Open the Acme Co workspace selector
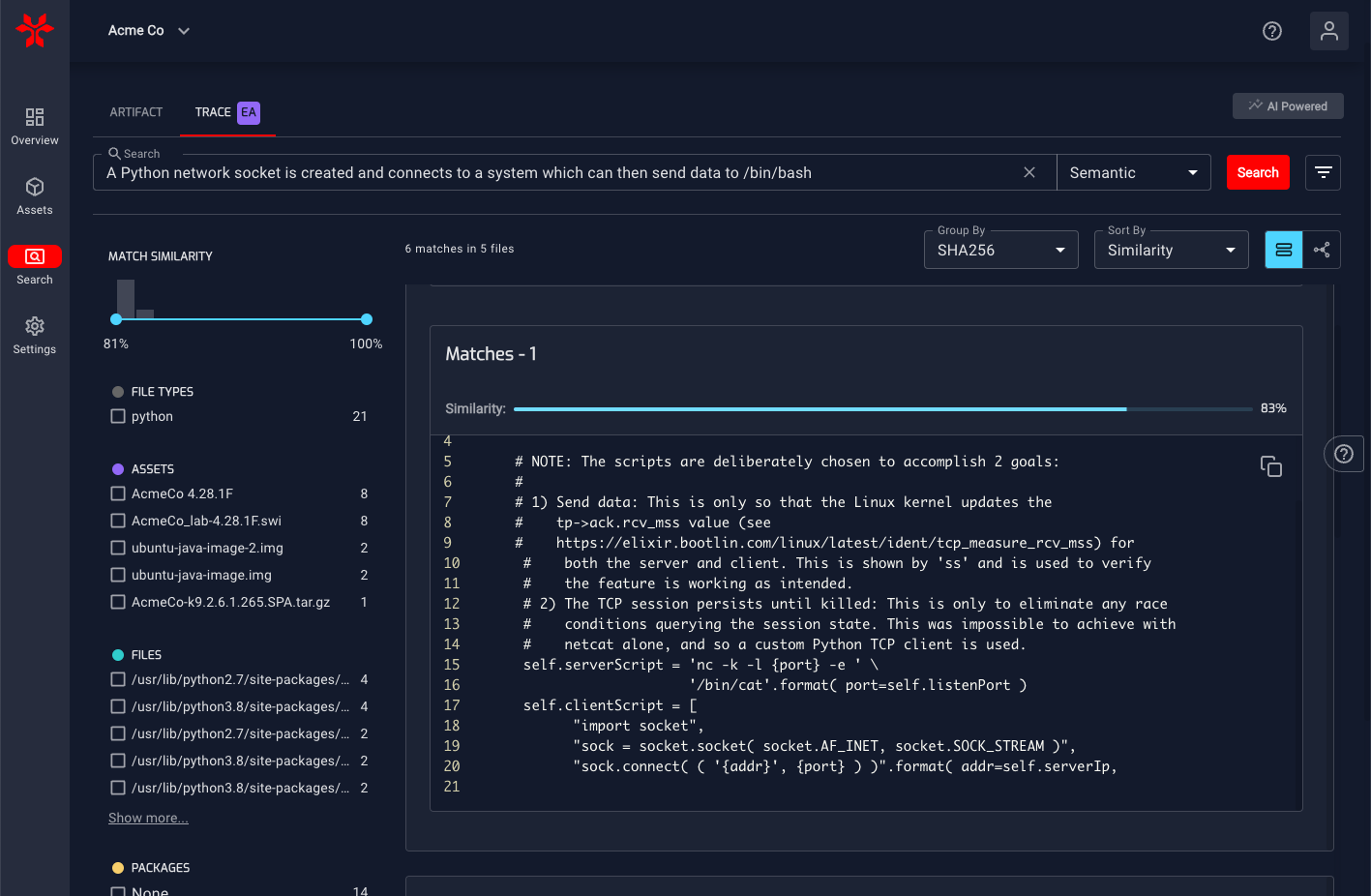The width and height of the screenshot is (1371, 896). pos(147,30)
